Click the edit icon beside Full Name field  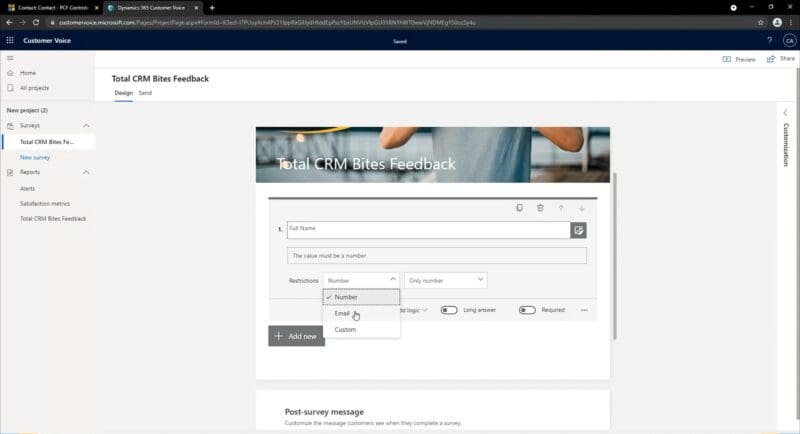pyautogui.click(x=578, y=230)
